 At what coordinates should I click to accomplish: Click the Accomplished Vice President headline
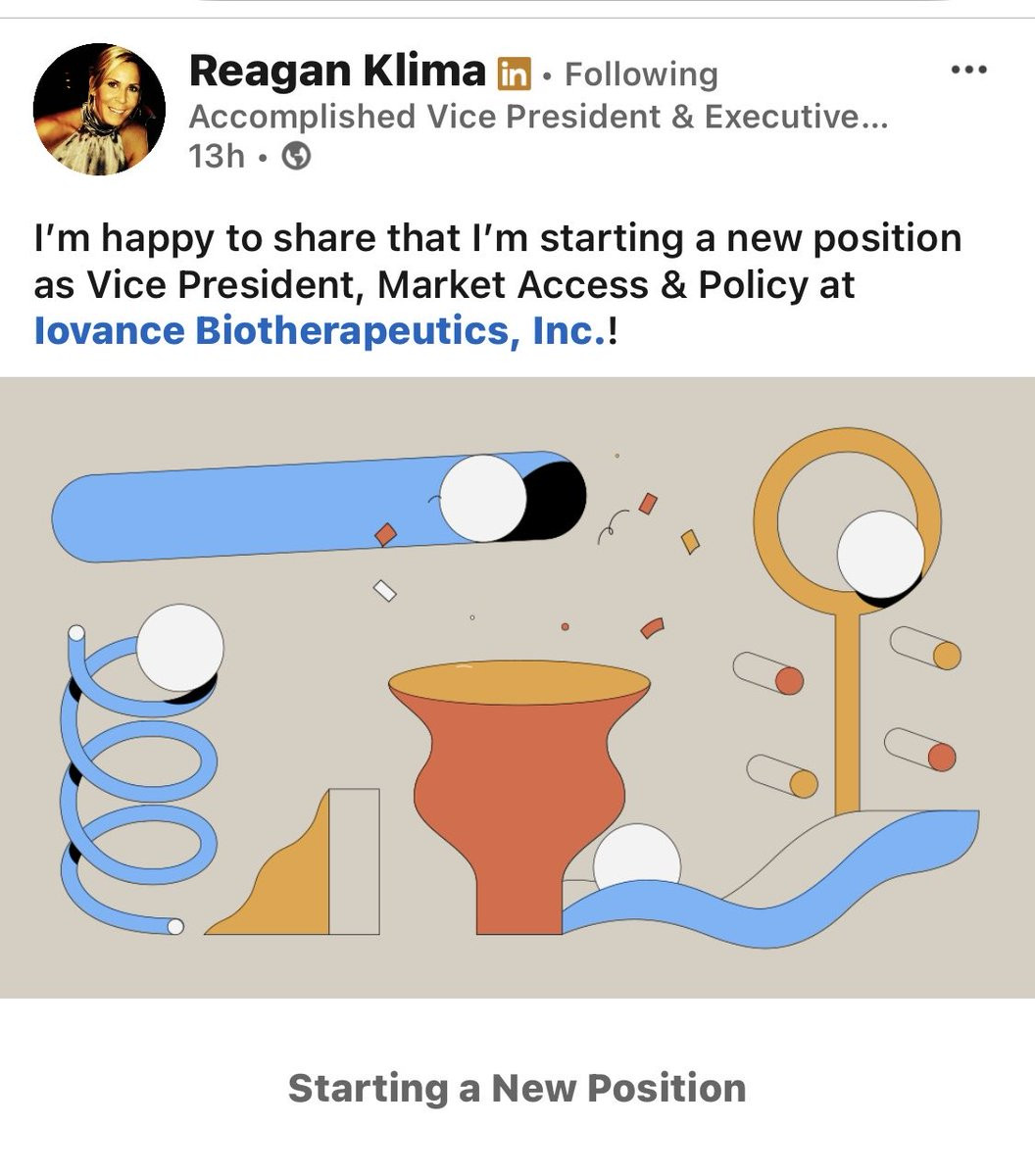pos(538,117)
